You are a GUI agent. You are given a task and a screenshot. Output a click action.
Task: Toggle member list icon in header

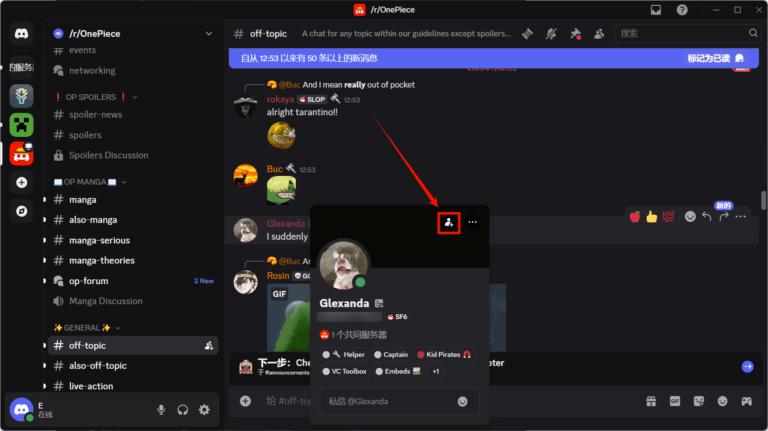tap(599, 34)
